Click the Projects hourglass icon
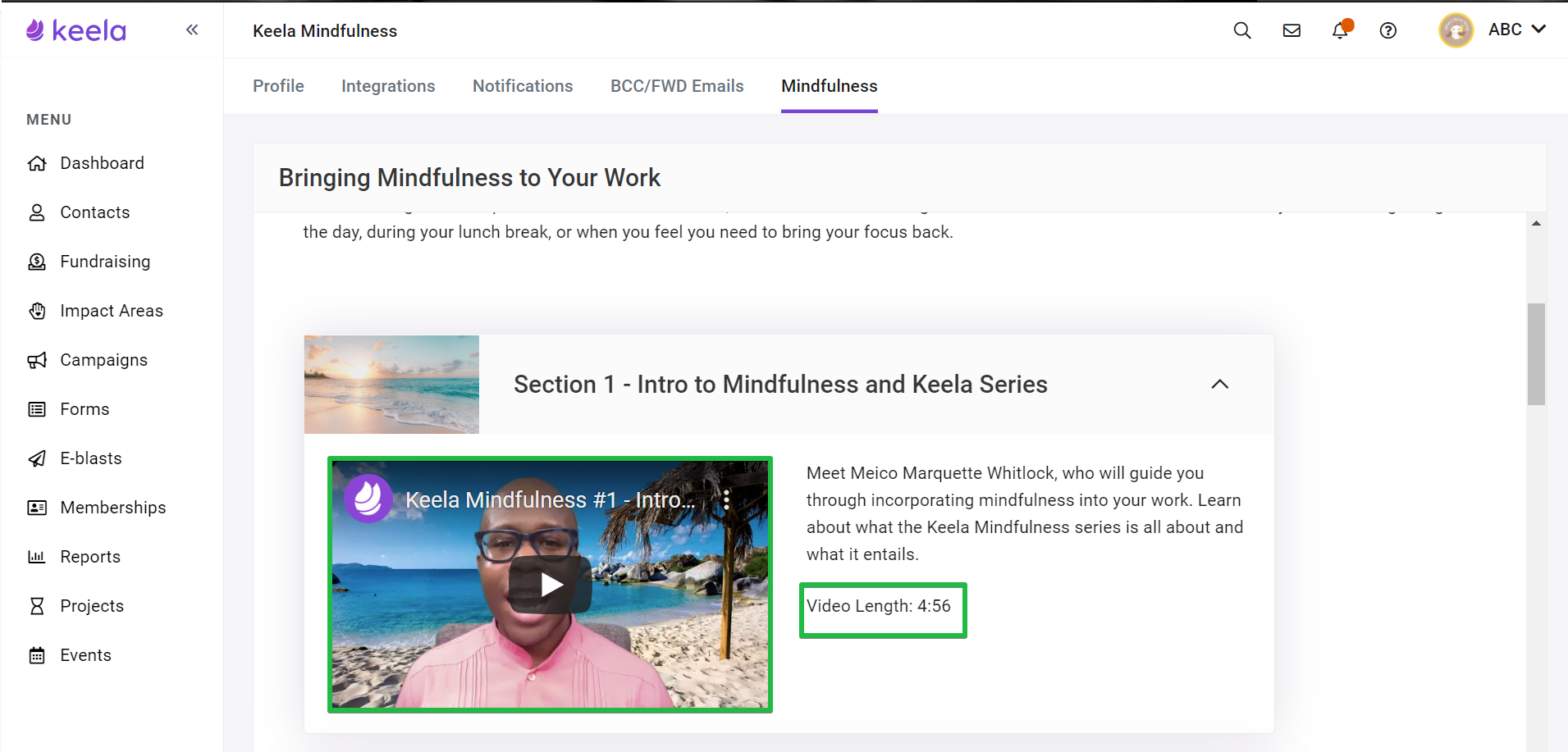Viewport: 1568px width, 752px height. 37,606
